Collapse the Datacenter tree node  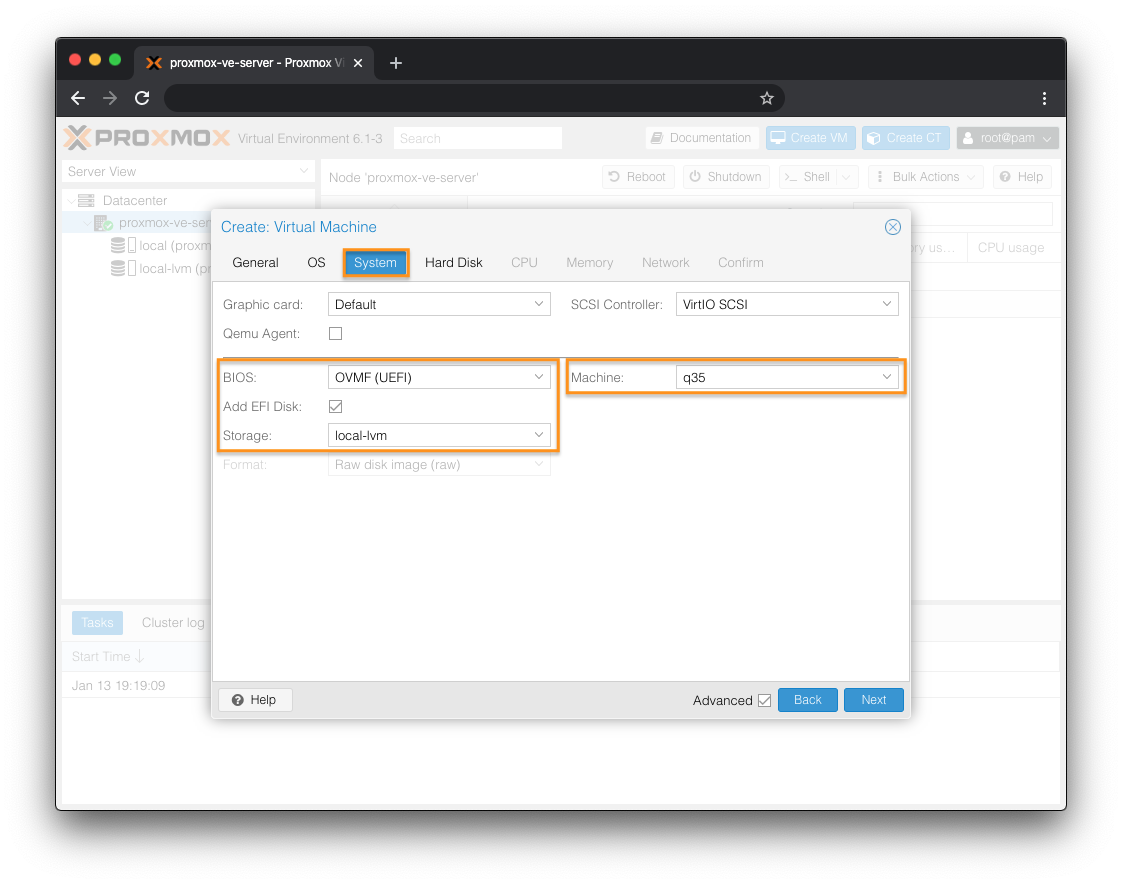tap(71, 200)
